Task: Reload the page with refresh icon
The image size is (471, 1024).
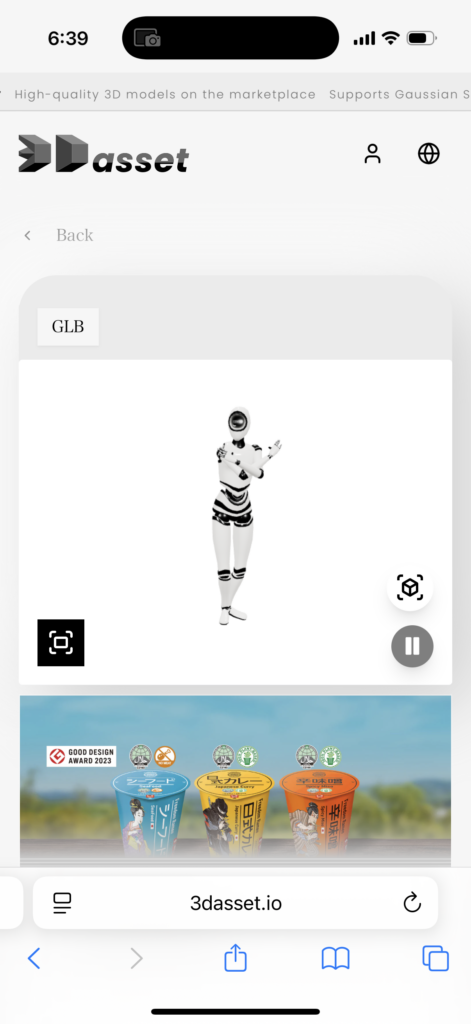Action: click(412, 903)
